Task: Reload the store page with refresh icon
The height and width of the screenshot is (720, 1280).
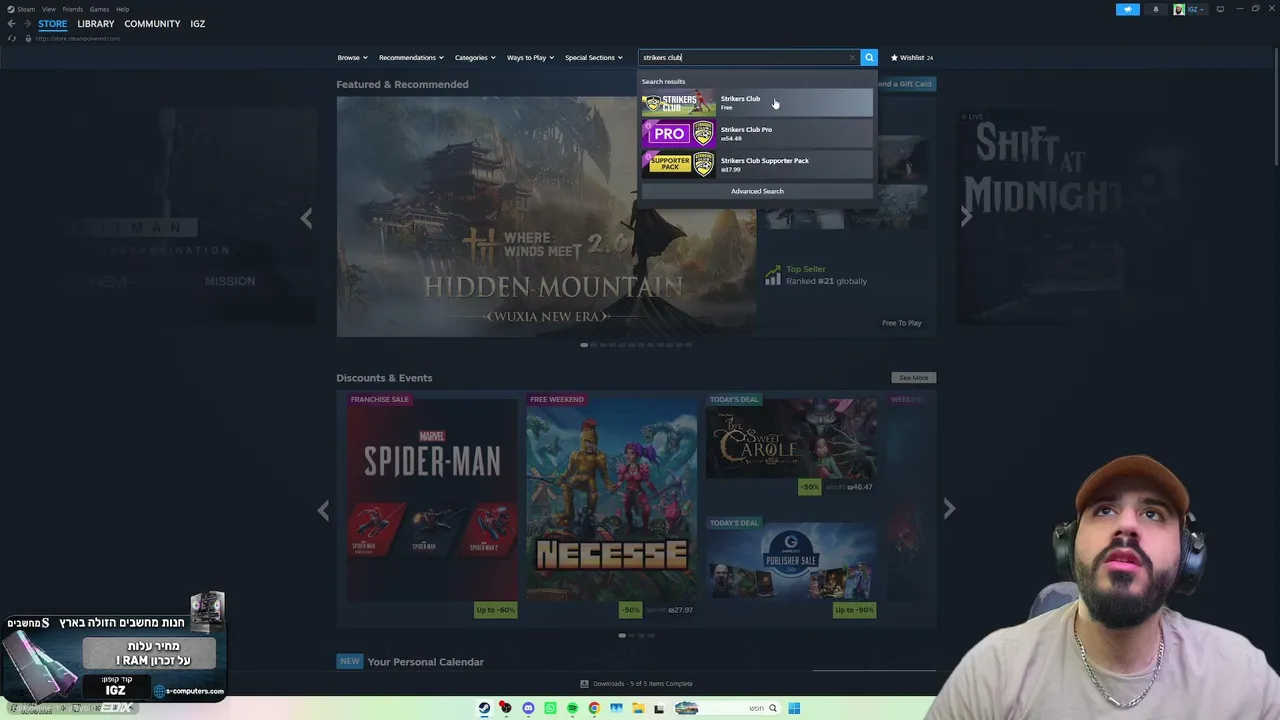Action: coord(12,39)
